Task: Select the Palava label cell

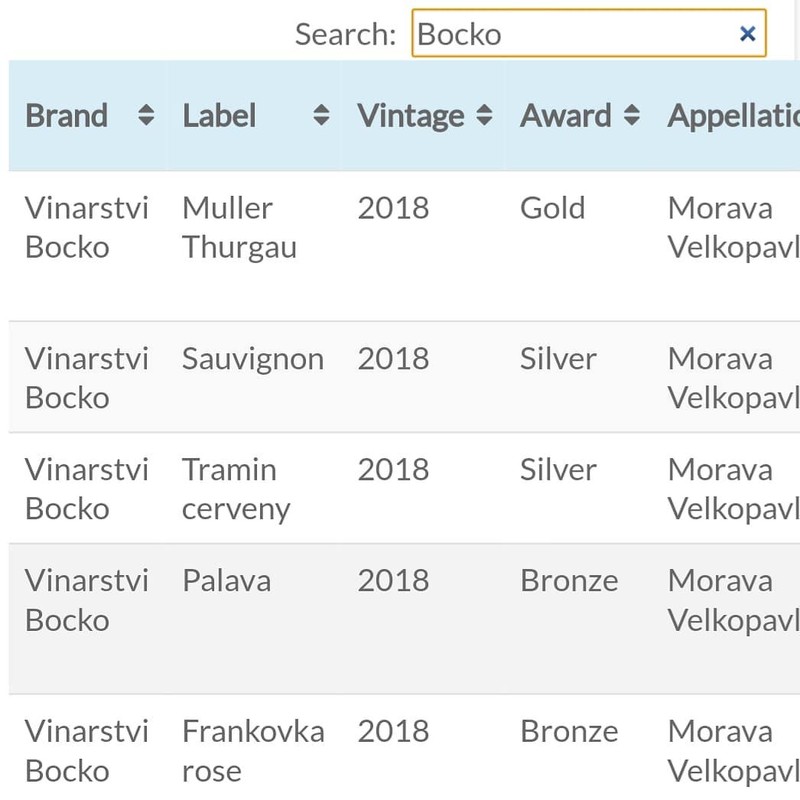Action: [226, 581]
